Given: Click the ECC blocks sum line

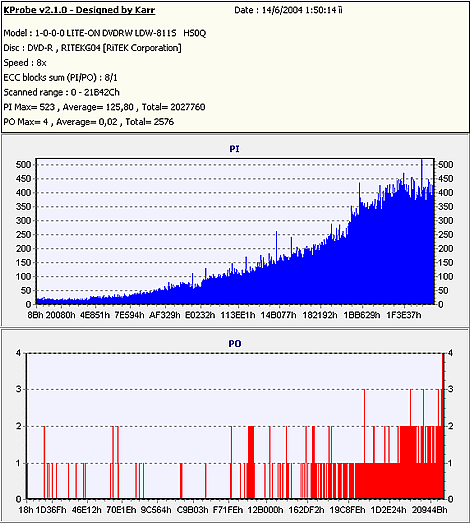Looking at the screenshot, I should tap(60, 78).
